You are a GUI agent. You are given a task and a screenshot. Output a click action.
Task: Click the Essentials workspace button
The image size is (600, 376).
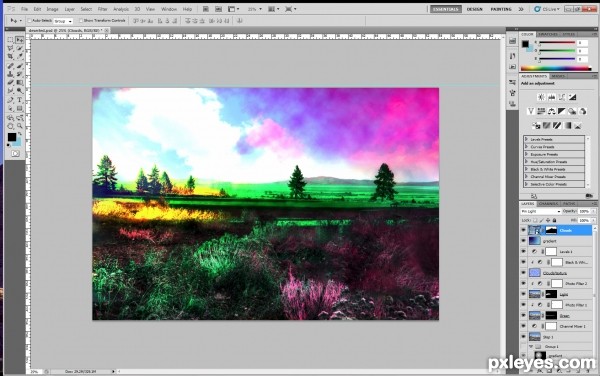(445, 9)
